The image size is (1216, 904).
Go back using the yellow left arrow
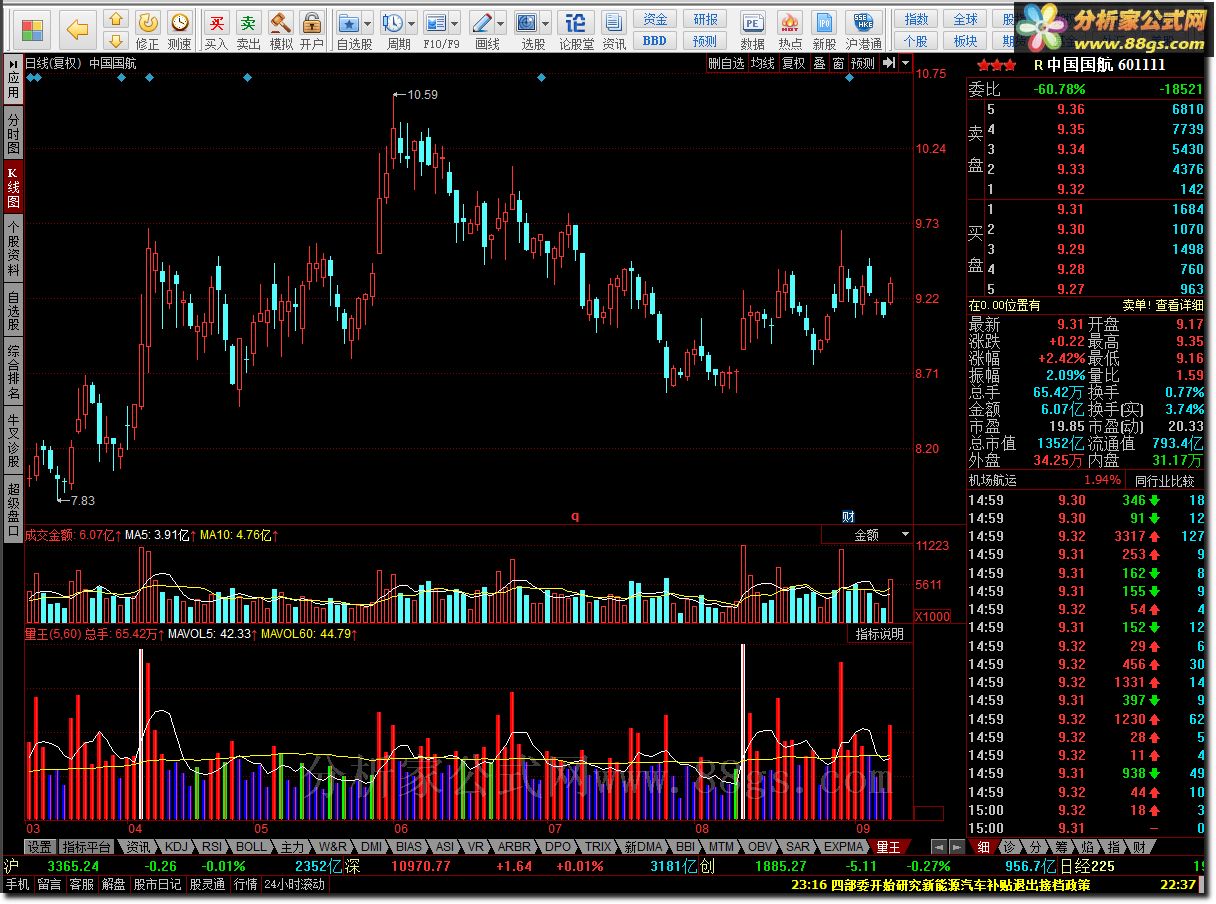click(x=77, y=30)
